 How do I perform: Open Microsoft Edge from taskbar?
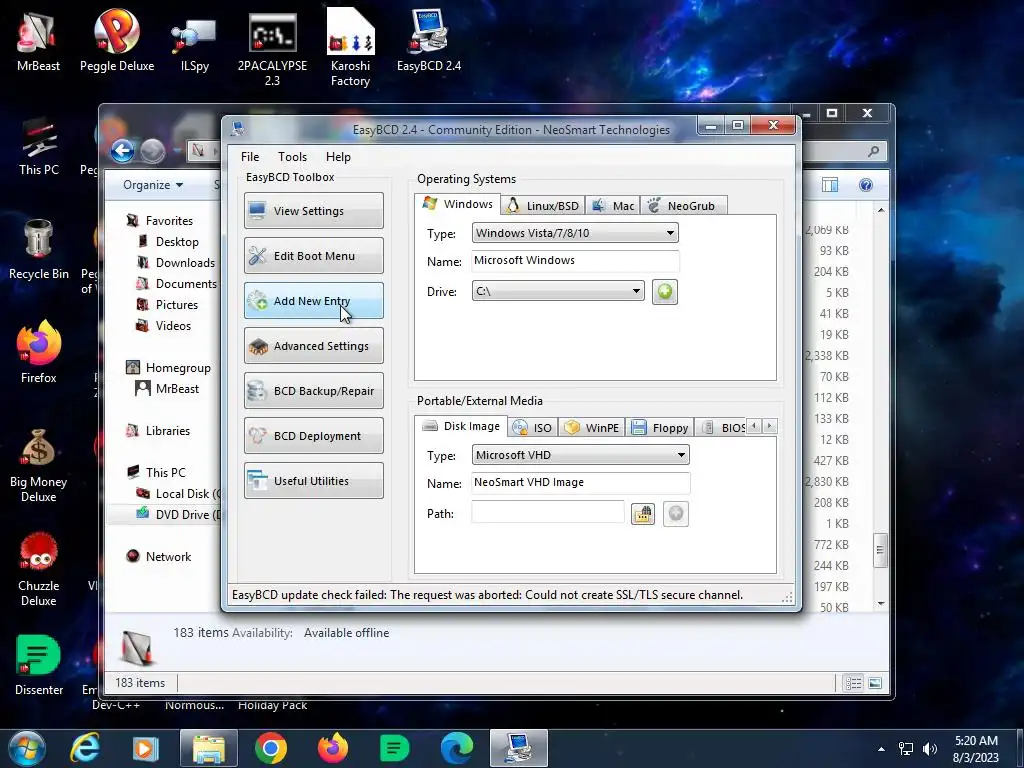[456, 748]
